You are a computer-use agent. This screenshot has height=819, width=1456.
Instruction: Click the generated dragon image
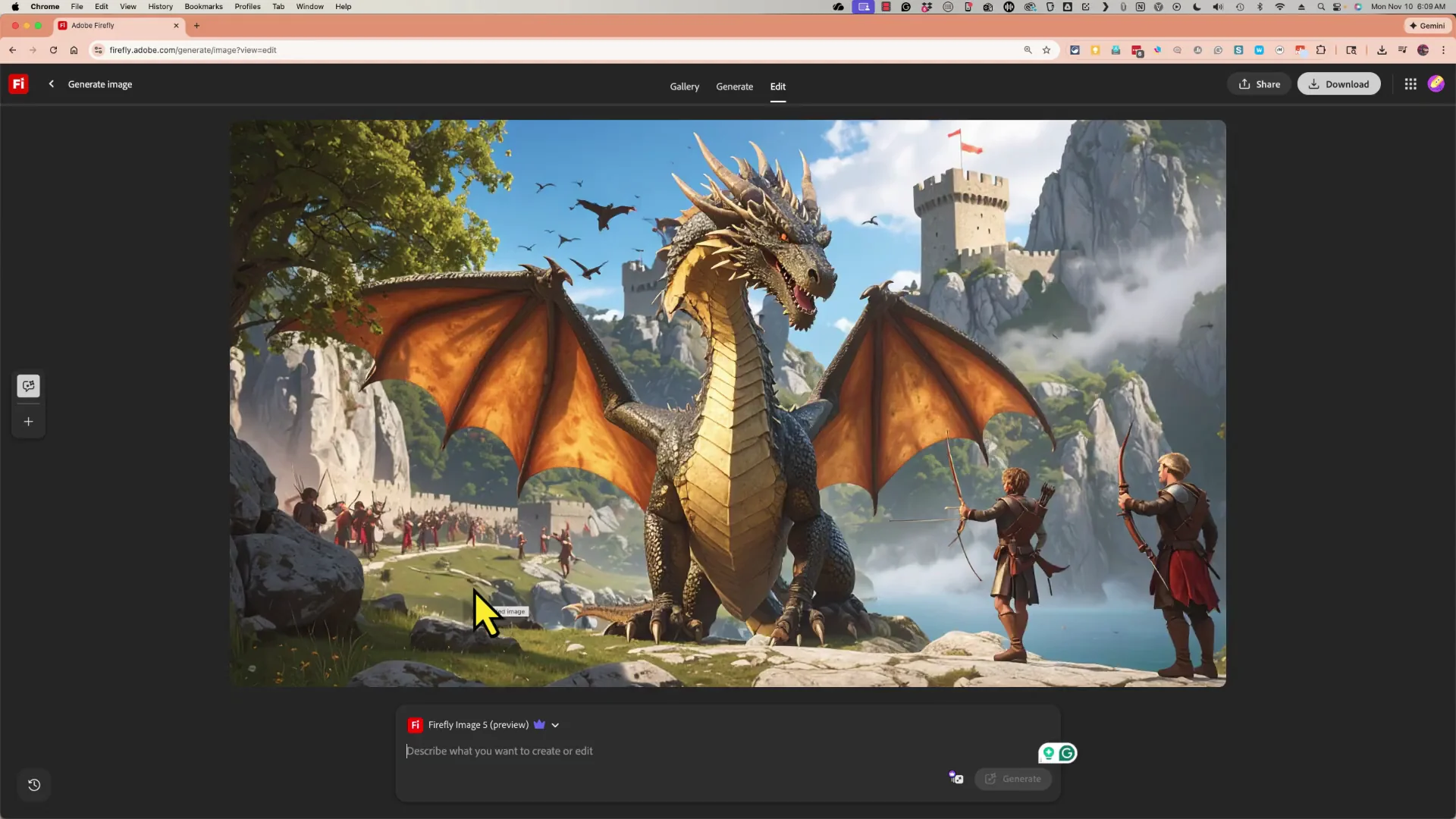pyautogui.click(x=728, y=403)
